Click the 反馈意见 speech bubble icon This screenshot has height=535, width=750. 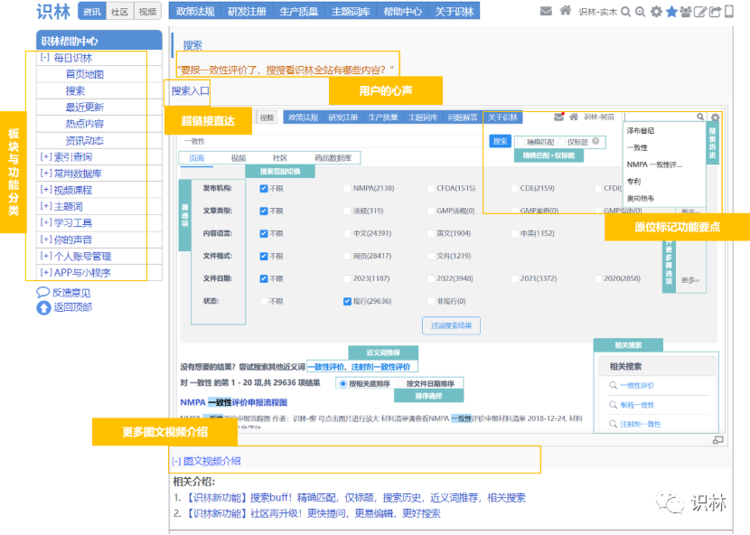pyautogui.click(x=43, y=292)
